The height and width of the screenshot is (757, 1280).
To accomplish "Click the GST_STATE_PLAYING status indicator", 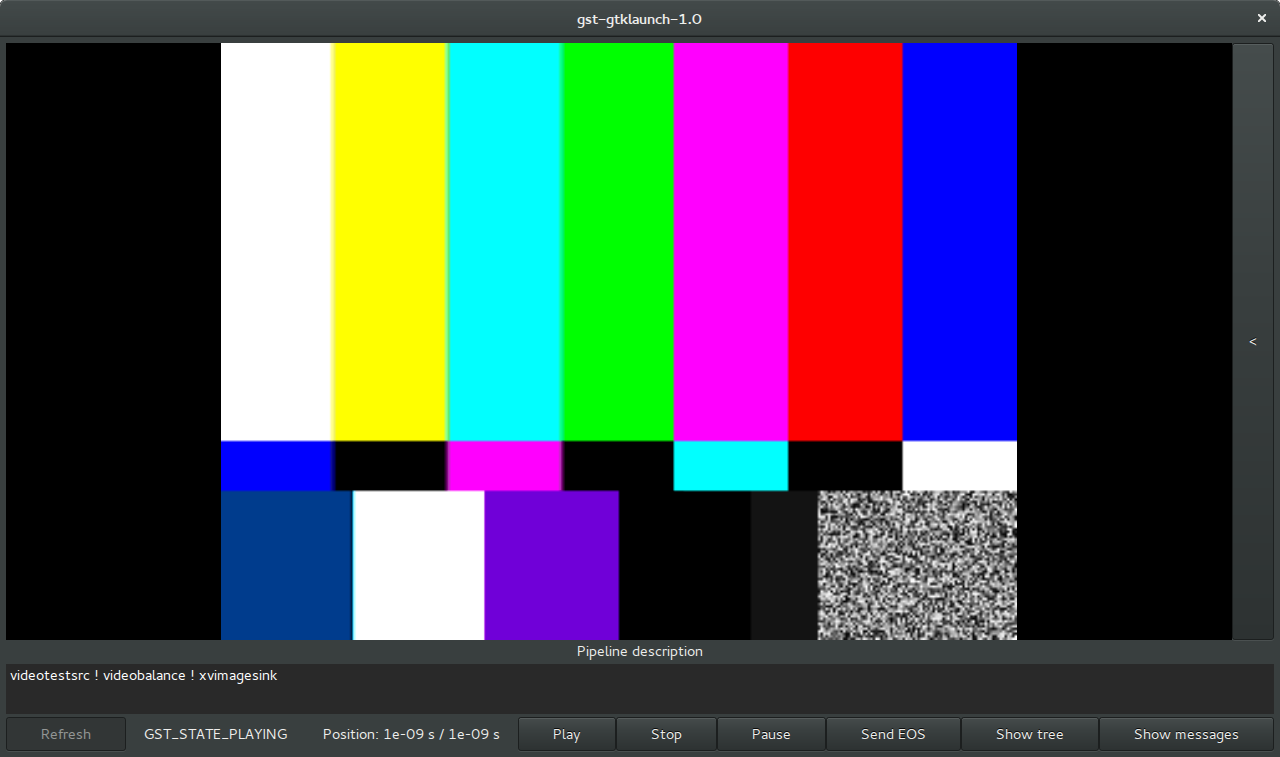I will (215, 733).
